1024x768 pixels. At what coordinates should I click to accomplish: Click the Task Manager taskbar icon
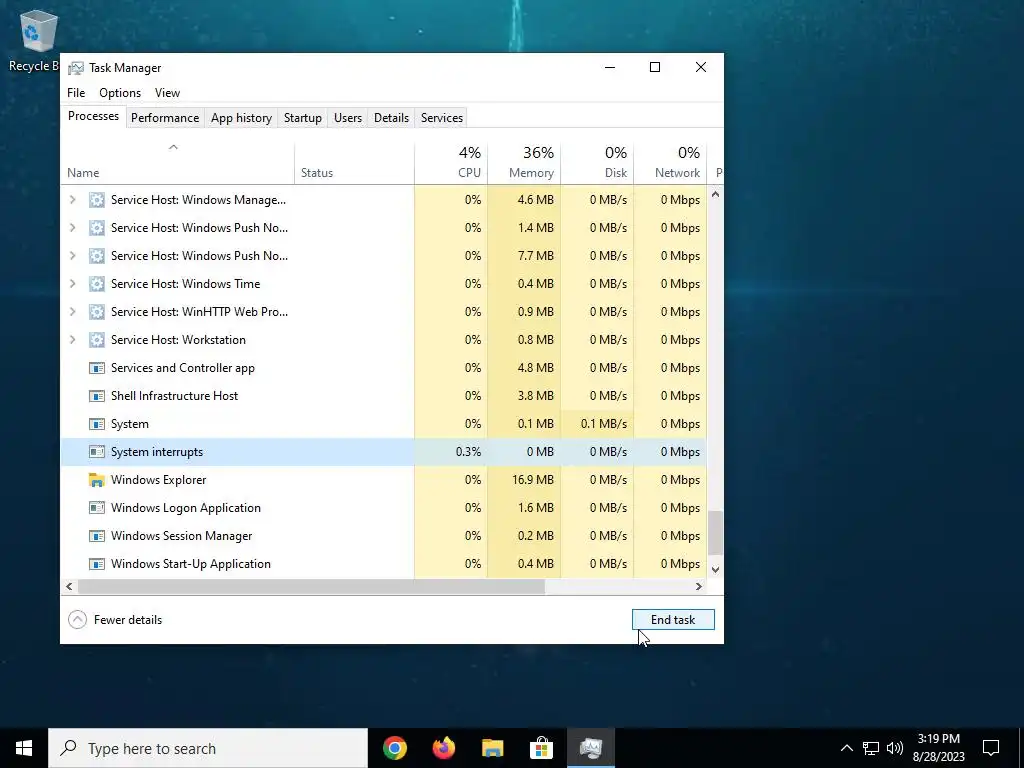(x=590, y=748)
